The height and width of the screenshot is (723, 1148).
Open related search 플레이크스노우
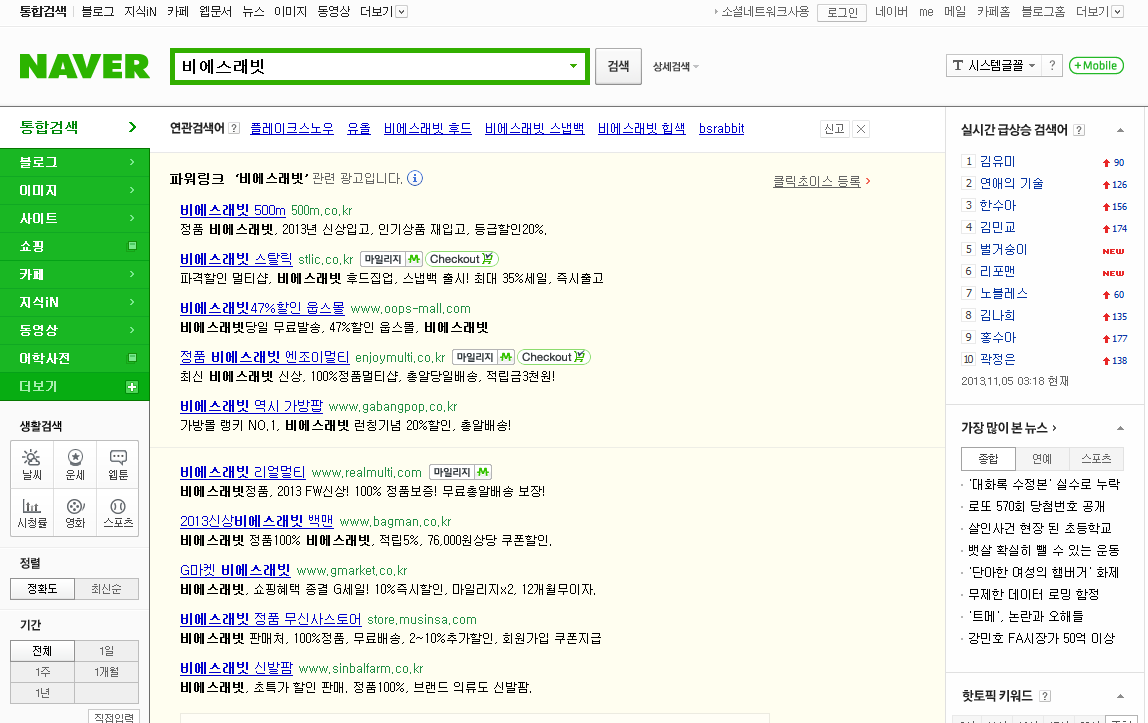[x=291, y=129]
